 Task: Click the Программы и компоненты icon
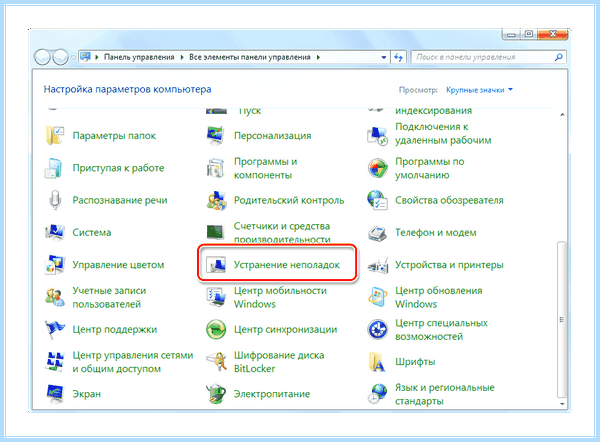click(216, 168)
